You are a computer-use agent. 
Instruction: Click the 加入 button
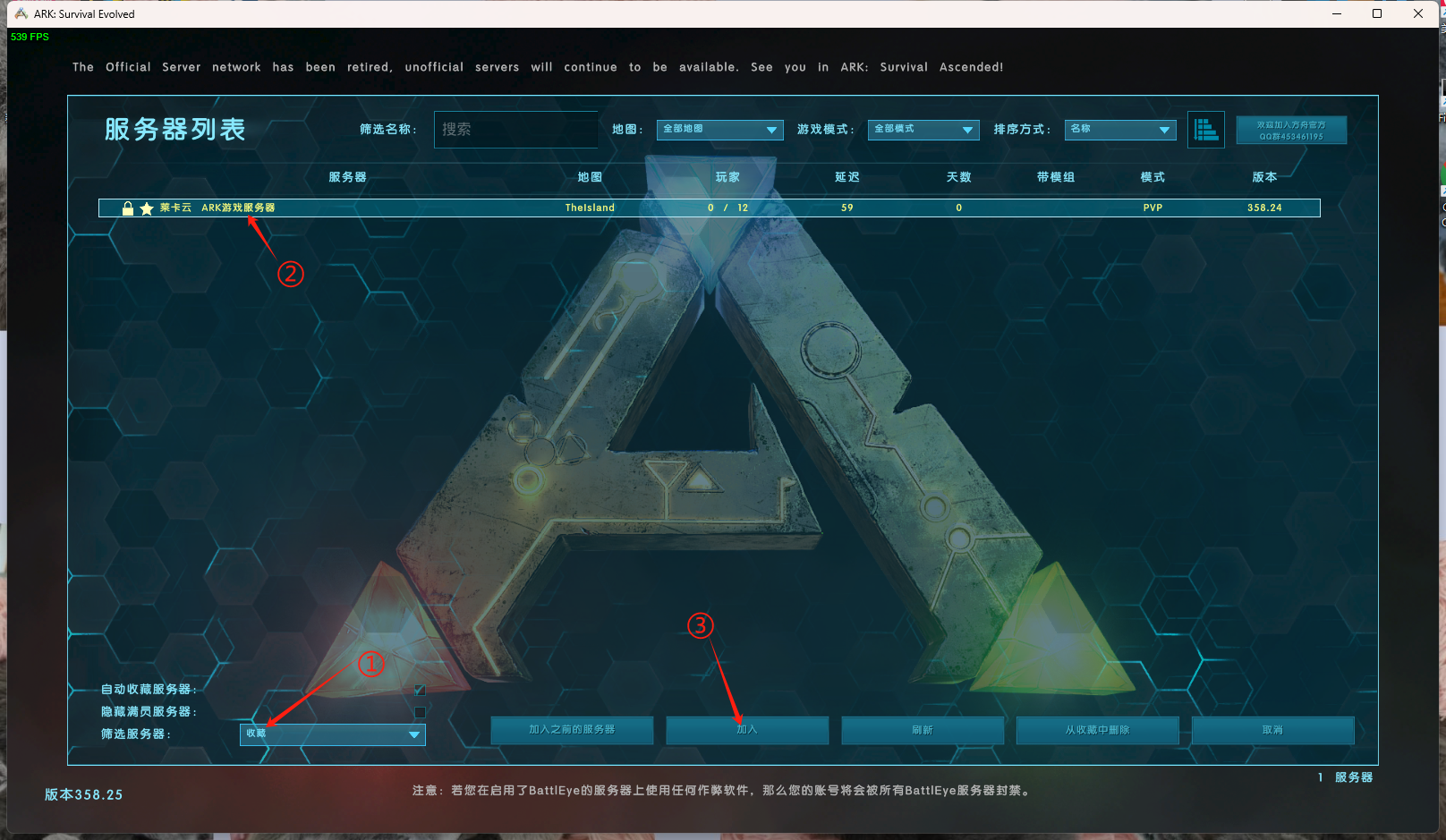[x=747, y=730]
